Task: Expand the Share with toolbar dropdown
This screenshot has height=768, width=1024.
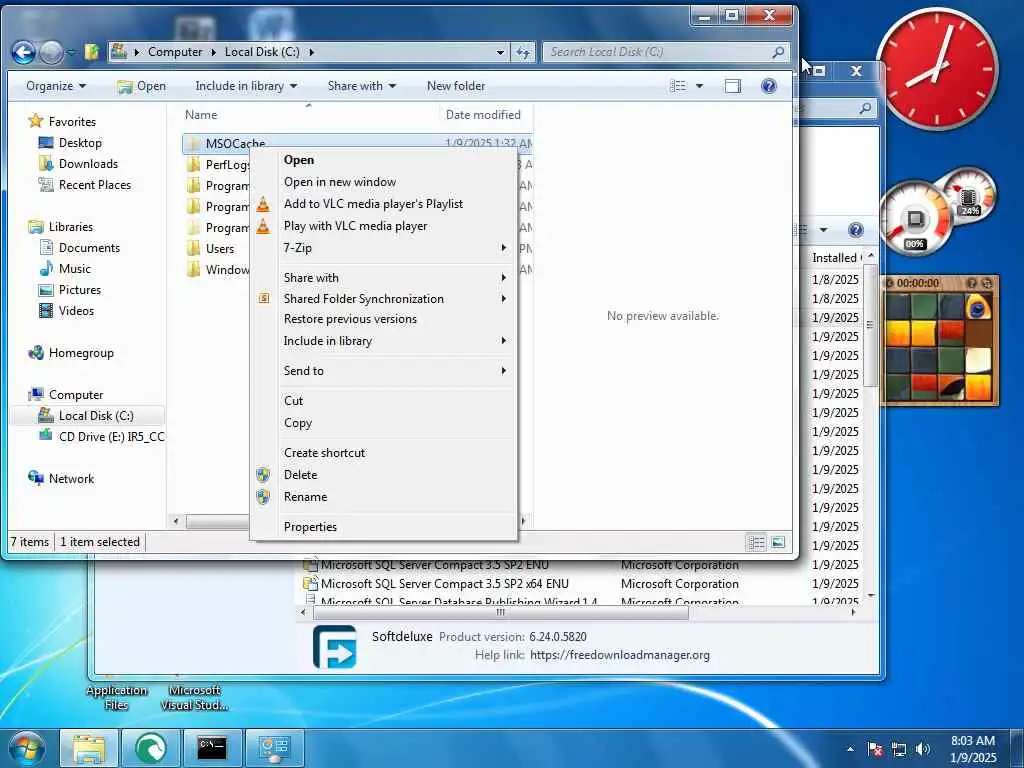Action: 362,86
